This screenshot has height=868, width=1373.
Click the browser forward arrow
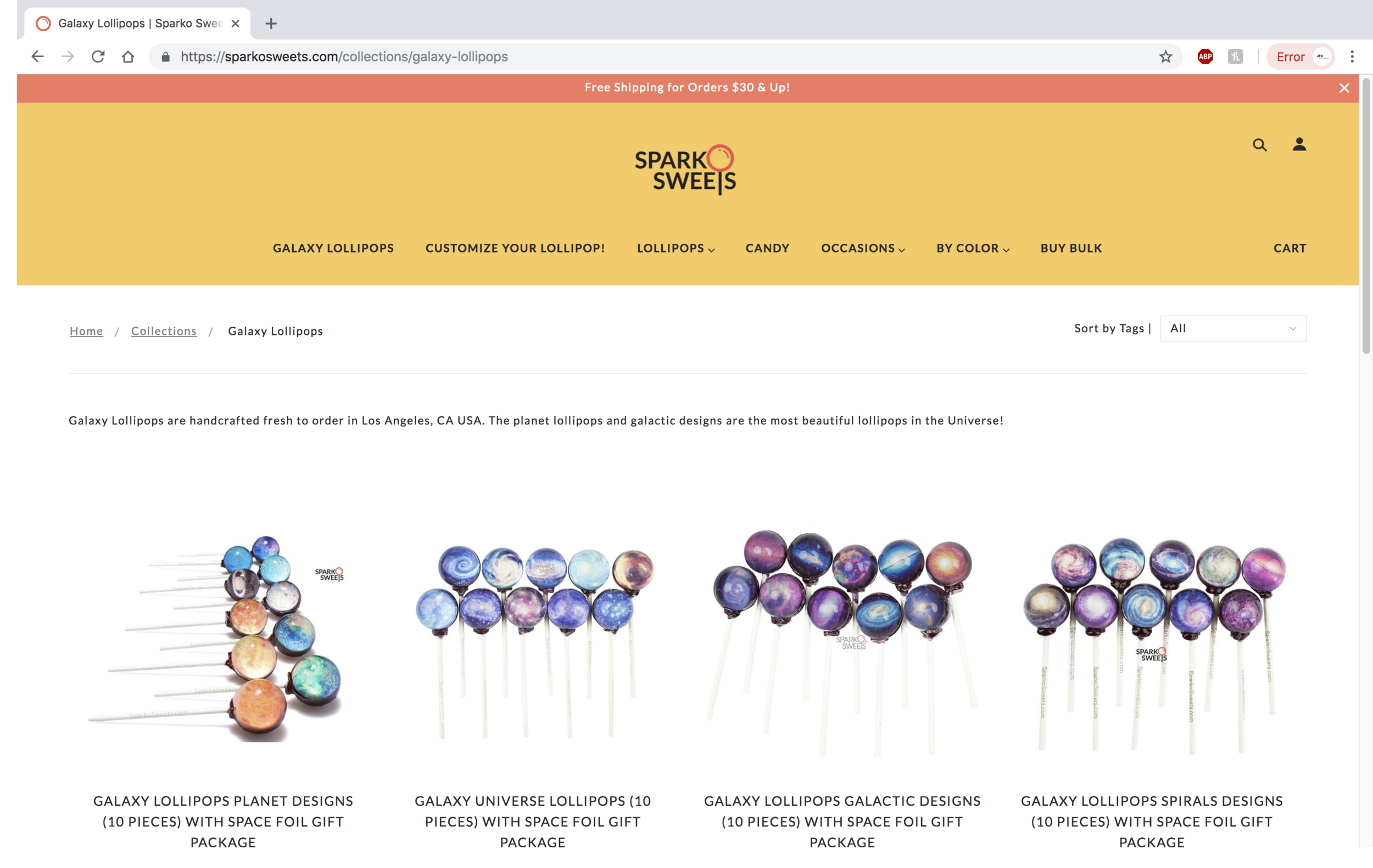68,57
